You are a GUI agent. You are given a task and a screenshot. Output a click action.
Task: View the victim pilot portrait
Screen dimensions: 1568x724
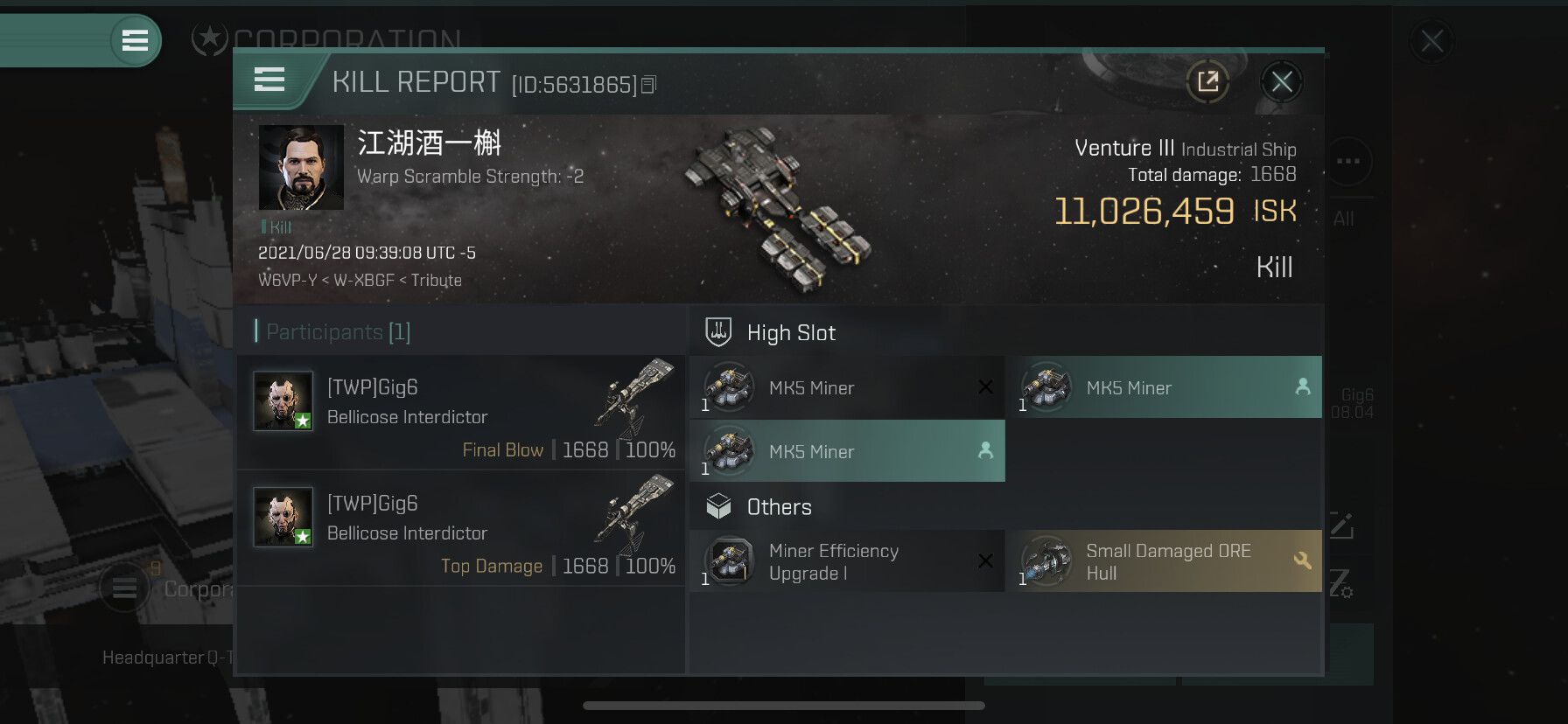click(x=301, y=167)
